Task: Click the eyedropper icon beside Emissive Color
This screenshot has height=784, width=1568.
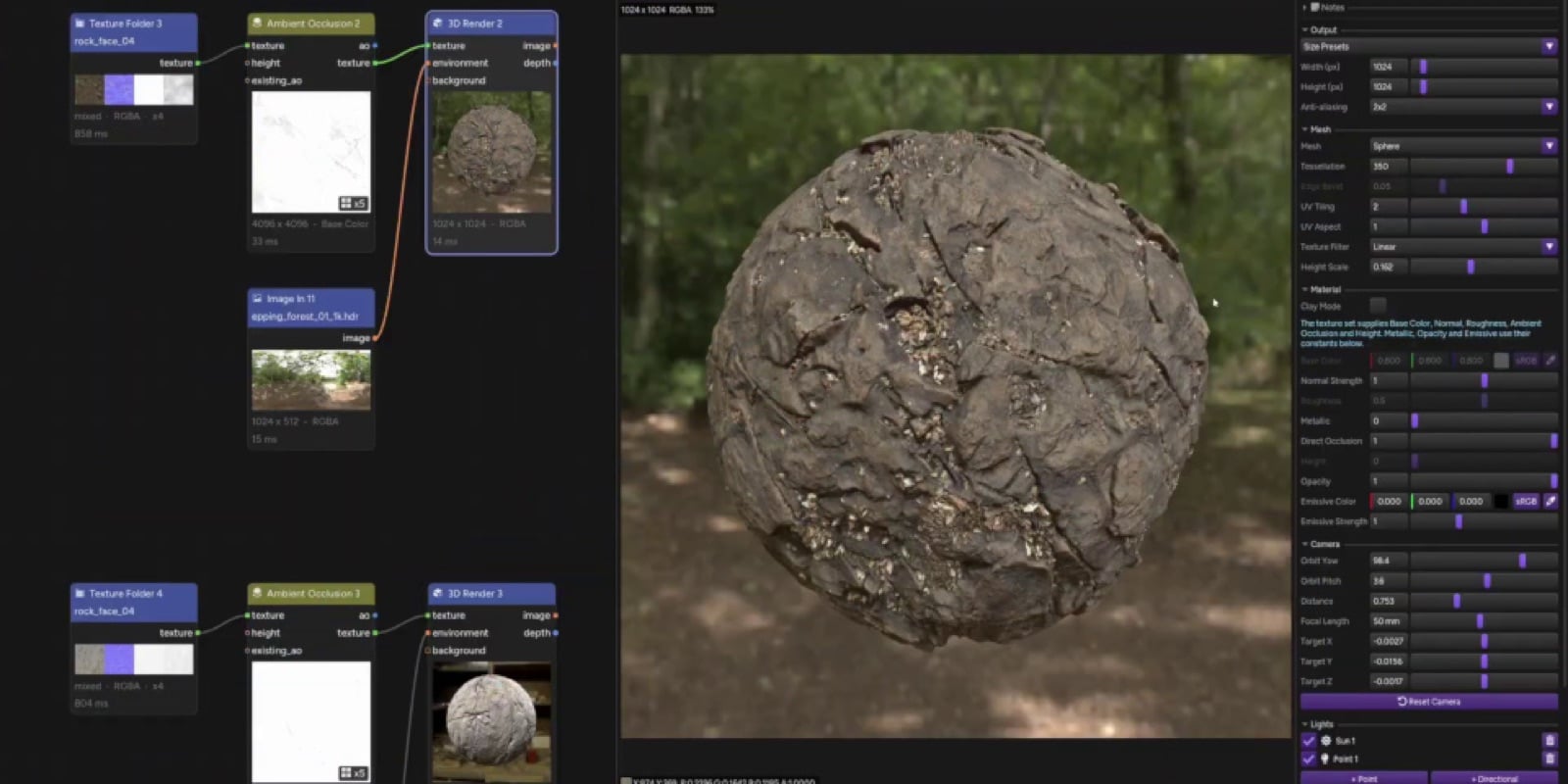Action: 1550,501
